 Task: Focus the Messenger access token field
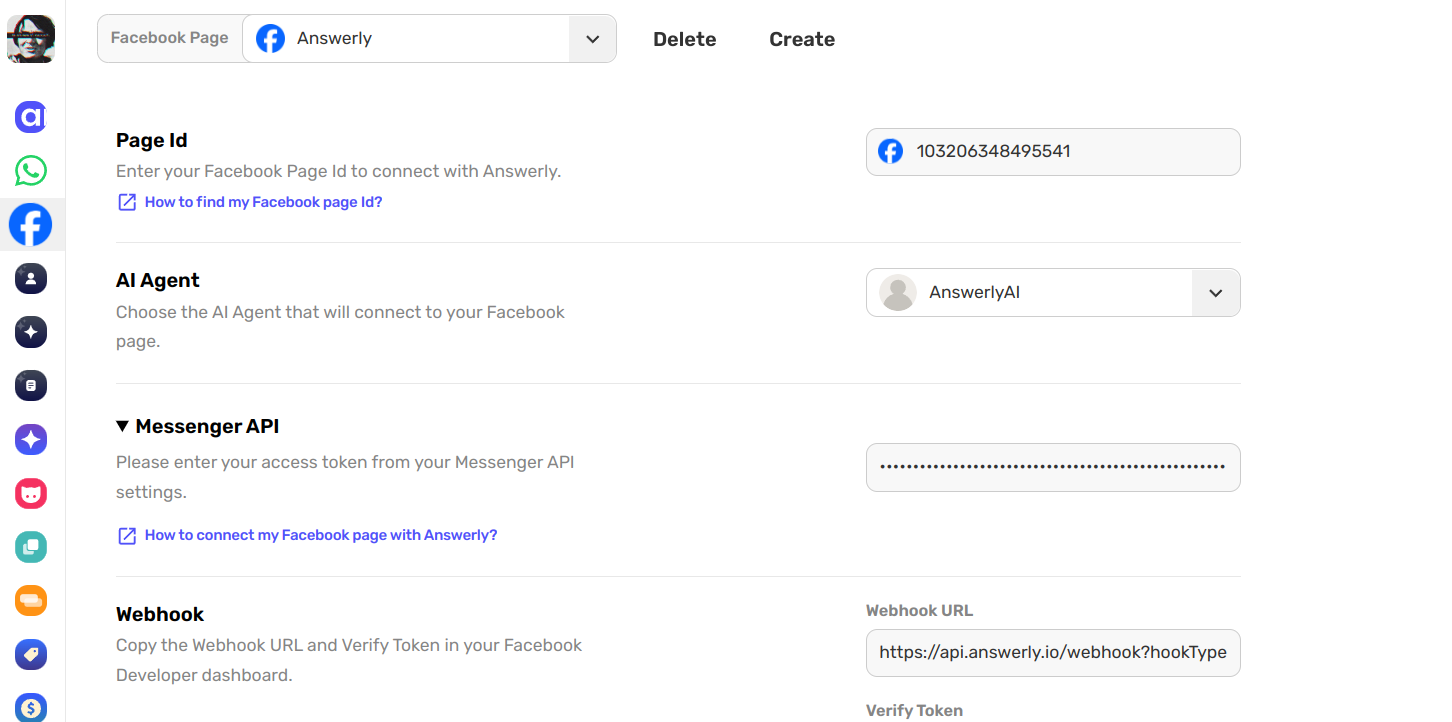tap(1053, 467)
